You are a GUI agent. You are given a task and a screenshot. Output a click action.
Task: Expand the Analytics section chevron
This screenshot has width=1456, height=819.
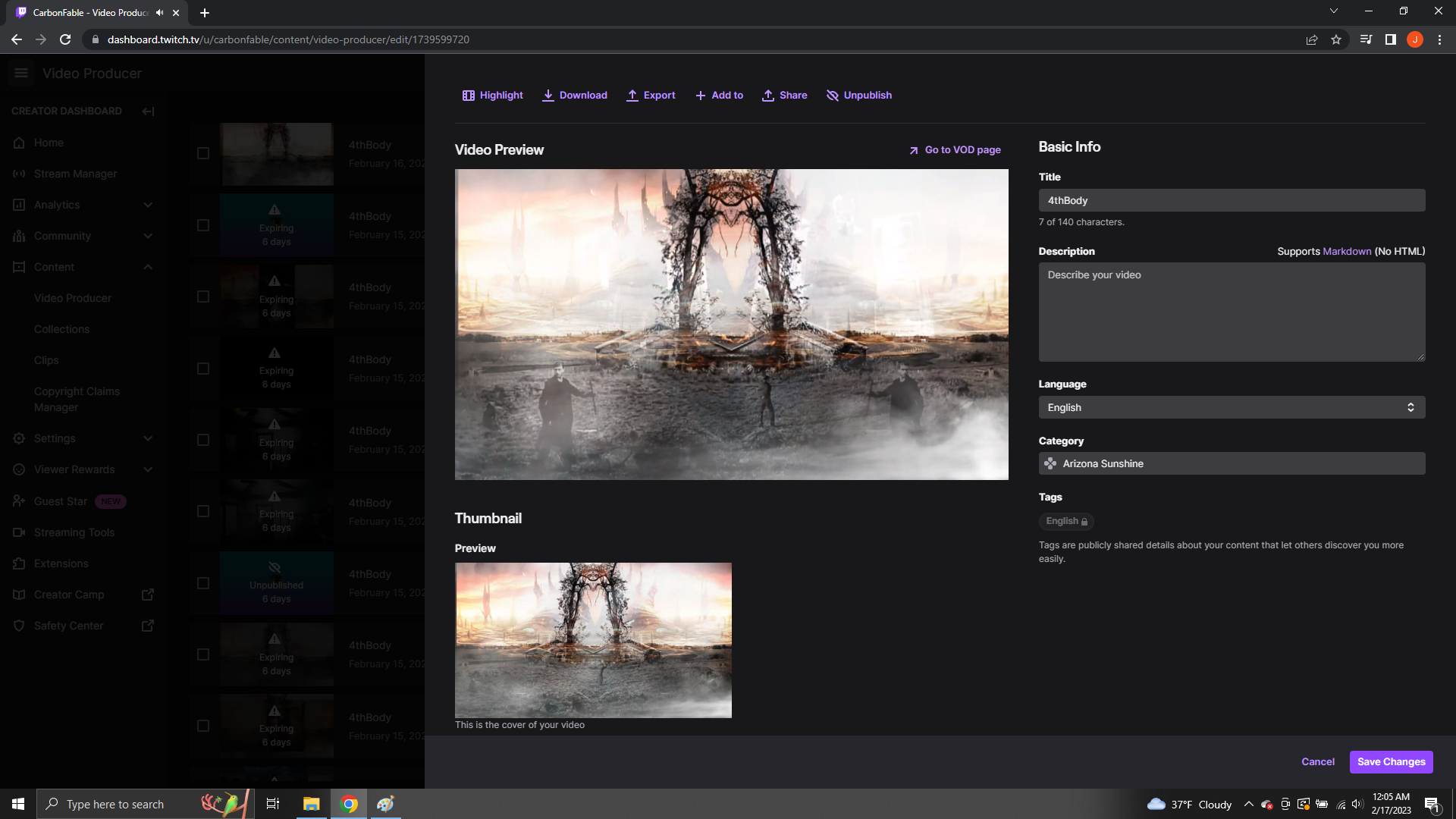point(148,205)
